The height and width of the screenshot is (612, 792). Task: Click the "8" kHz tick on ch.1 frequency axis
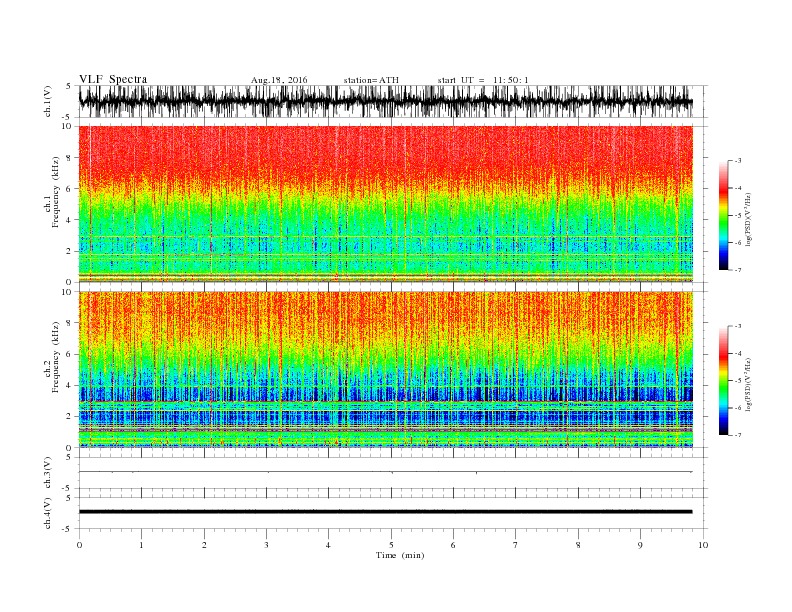point(70,158)
